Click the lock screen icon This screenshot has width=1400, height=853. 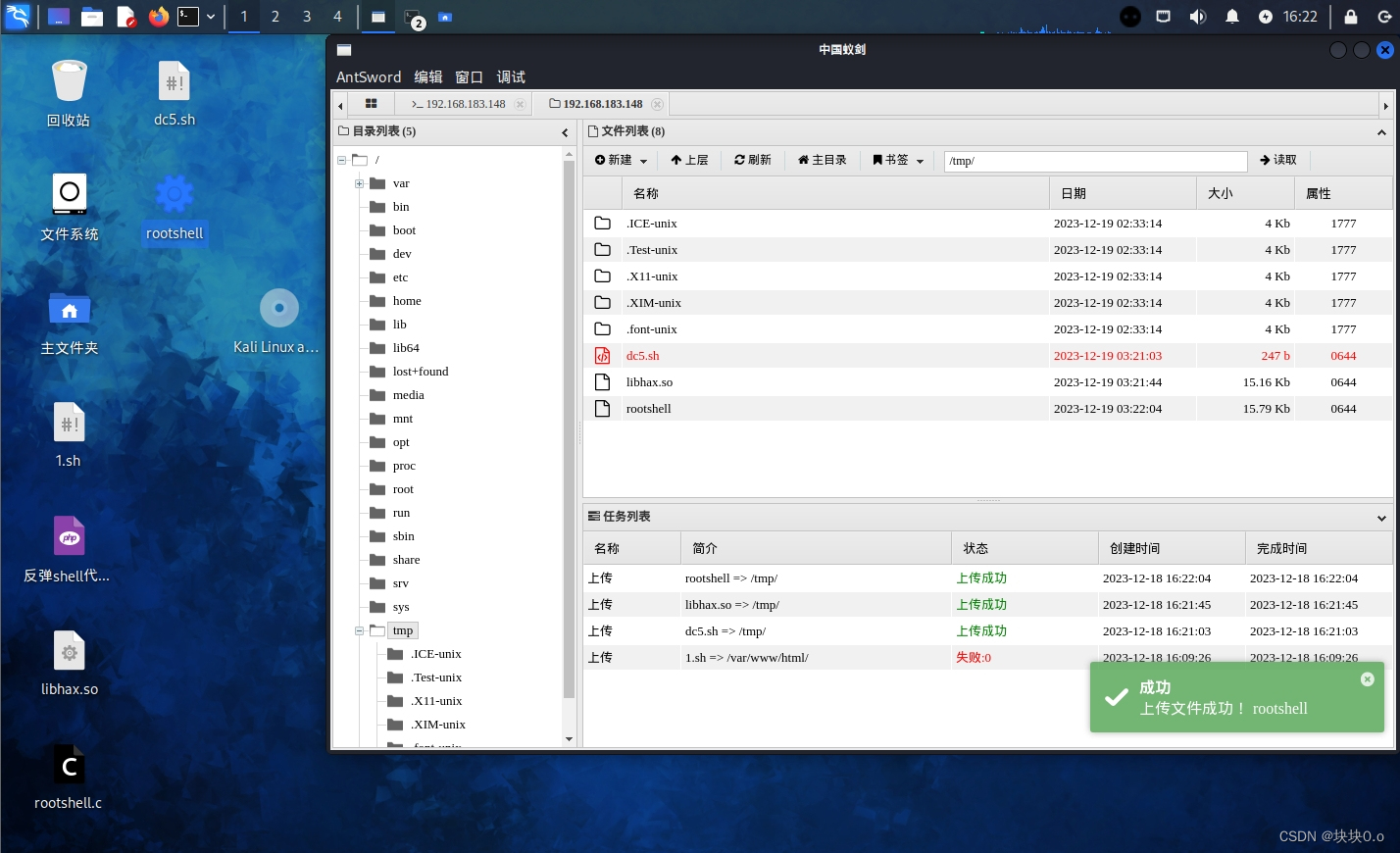[x=1351, y=17]
